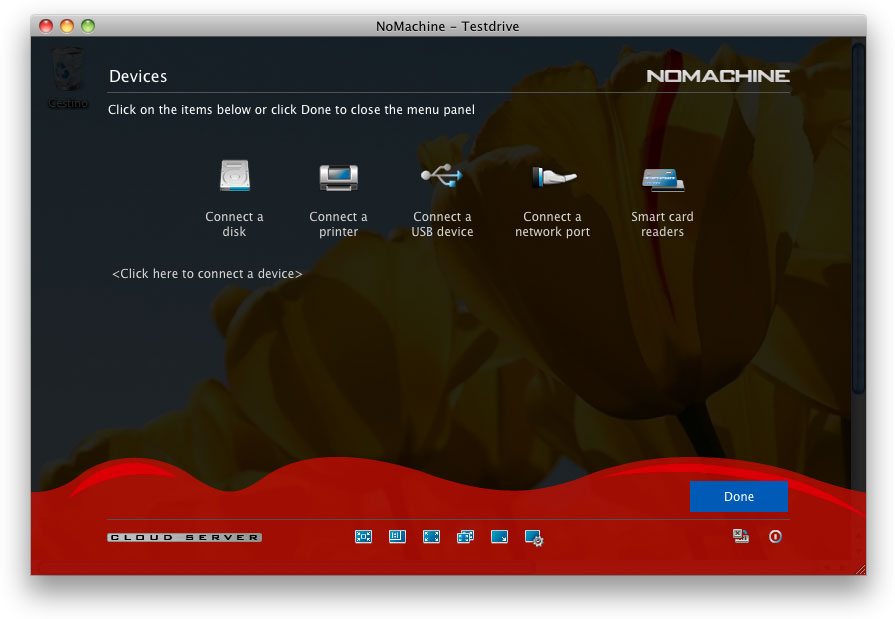The image size is (895, 619).
Task: Click the '<Click here to connect a device>' link
Action: coord(207,274)
